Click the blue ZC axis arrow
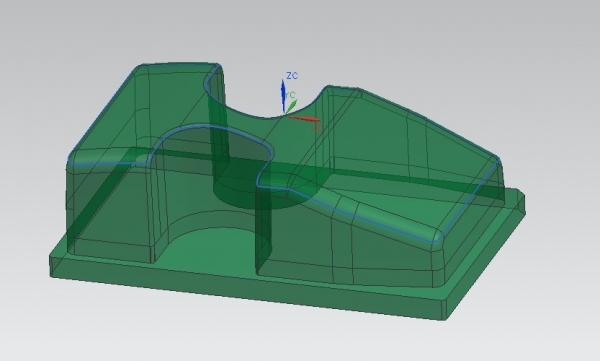Viewport: 600px width, 361px height. click(x=284, y=96)
